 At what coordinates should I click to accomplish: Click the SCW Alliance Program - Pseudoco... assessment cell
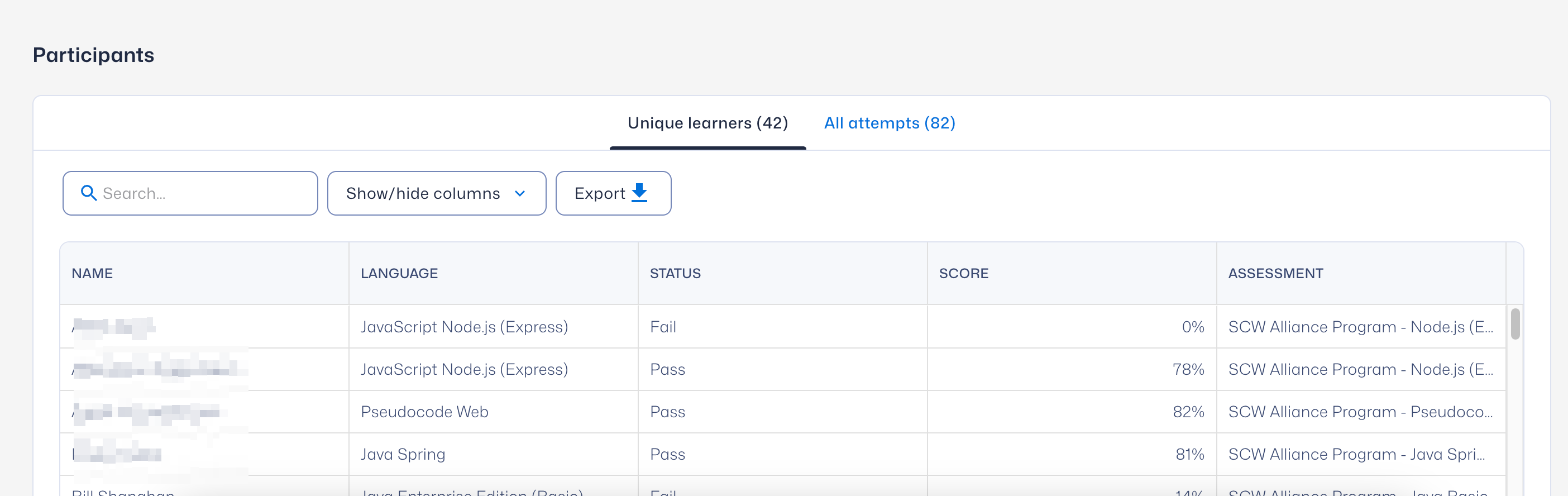tap(1360, 412)
